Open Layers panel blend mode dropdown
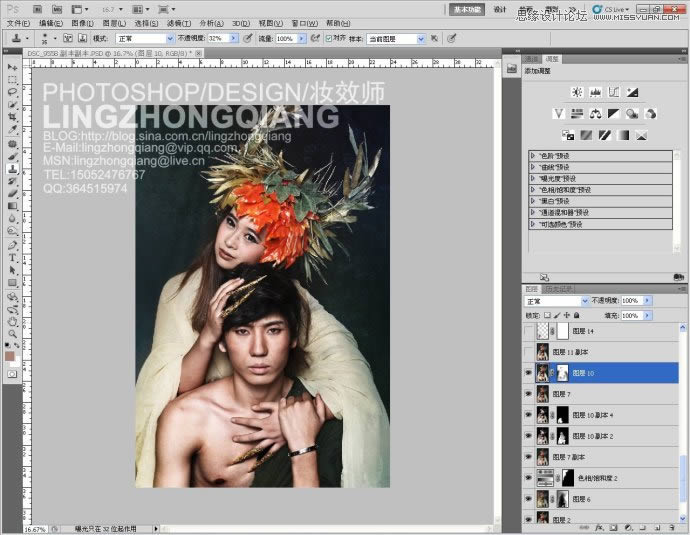 556,301
